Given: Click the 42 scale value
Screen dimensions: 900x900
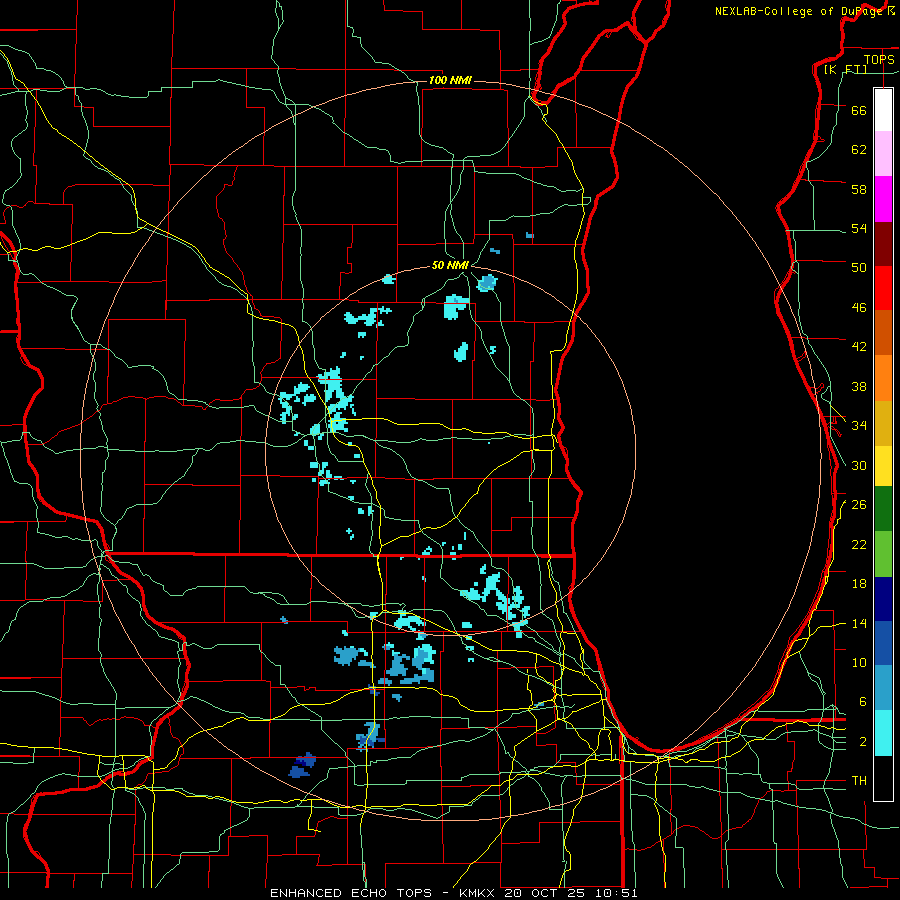Looking at the screenshot, I should click(x=859, y=347).
